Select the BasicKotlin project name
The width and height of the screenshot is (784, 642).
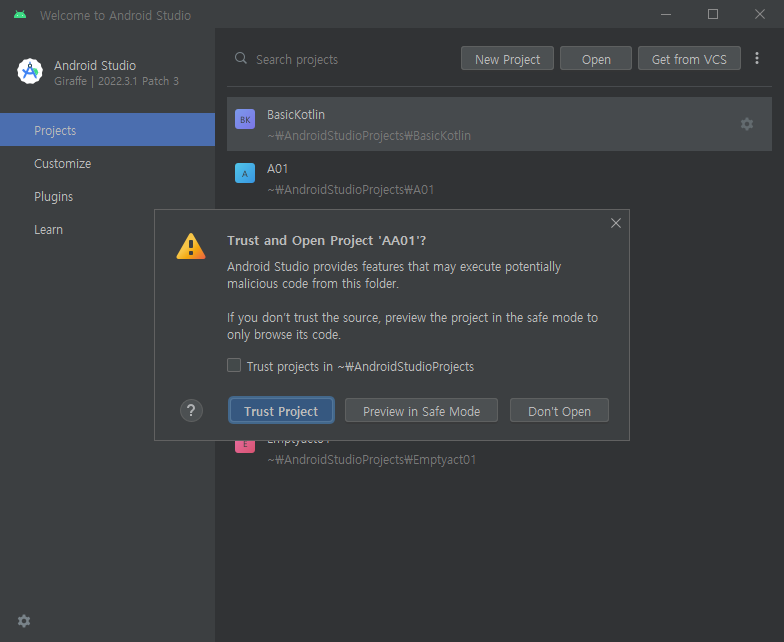tap(296, 114)
